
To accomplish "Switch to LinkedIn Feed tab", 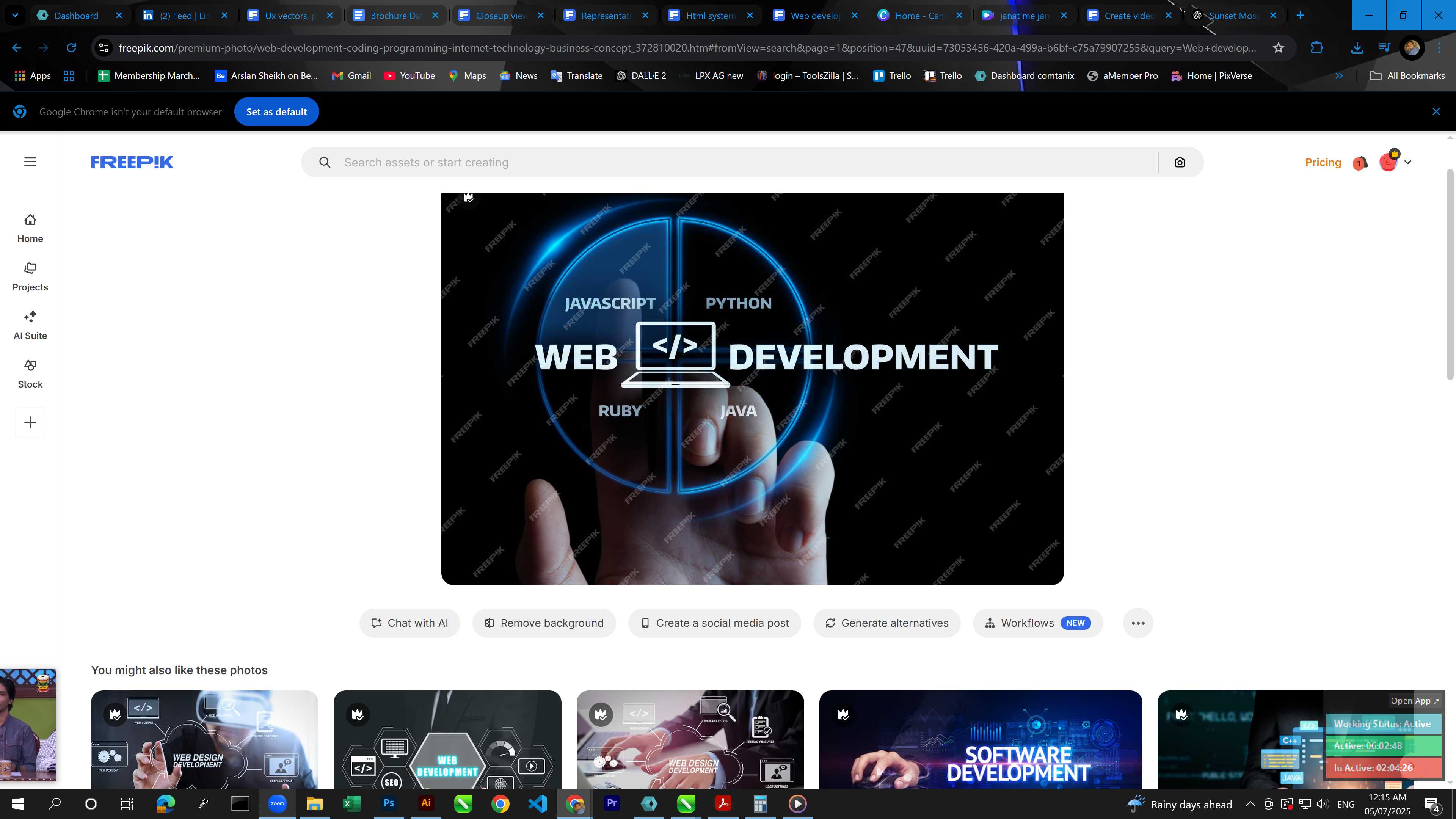I will [x=184, y=15].
